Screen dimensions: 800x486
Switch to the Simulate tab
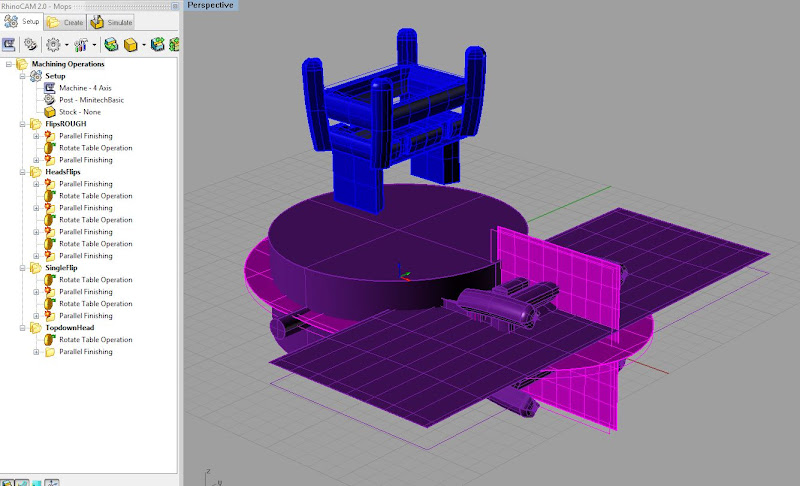coord(111,21)
